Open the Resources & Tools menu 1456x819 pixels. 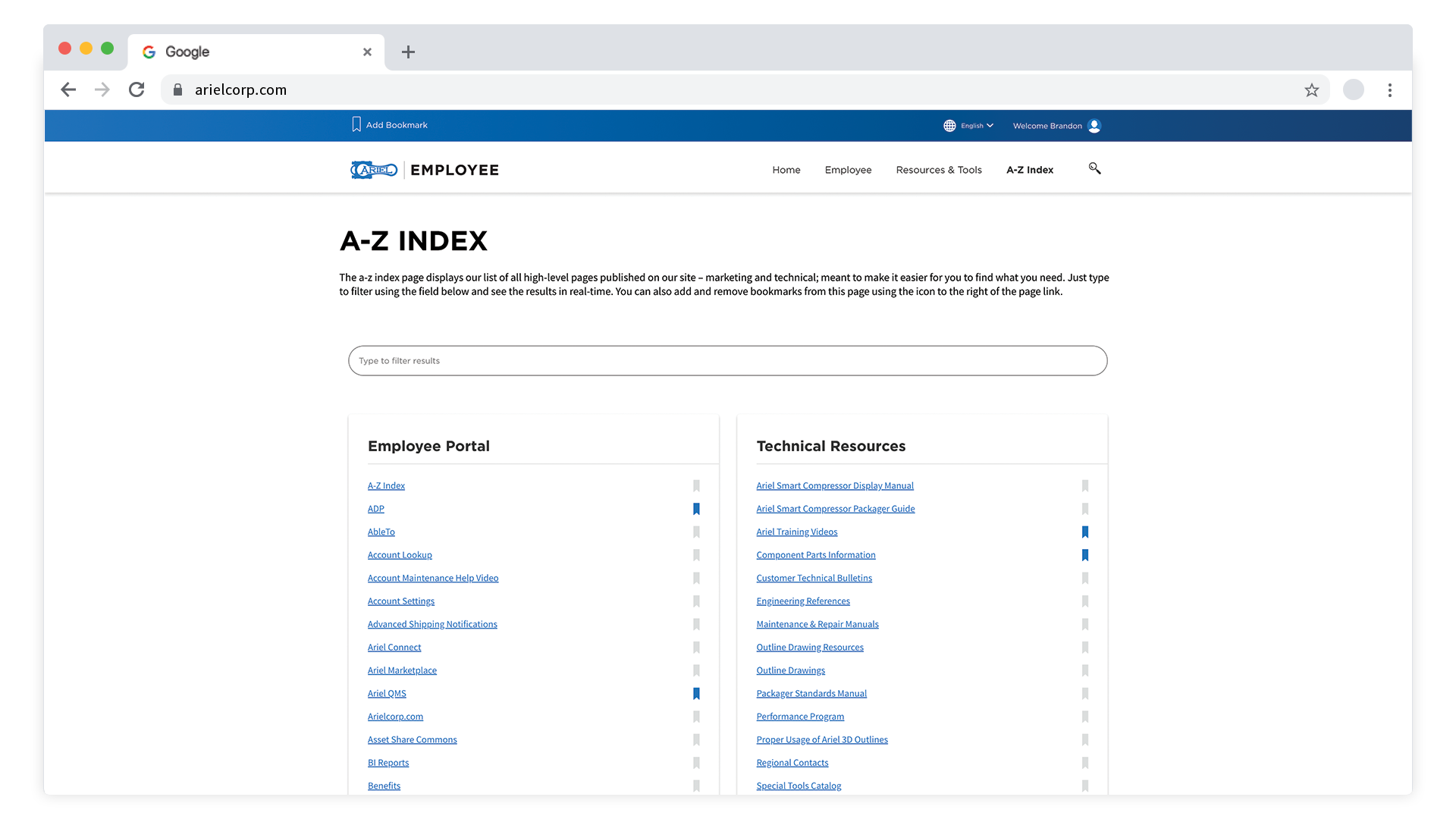click(x=939, y=170)
